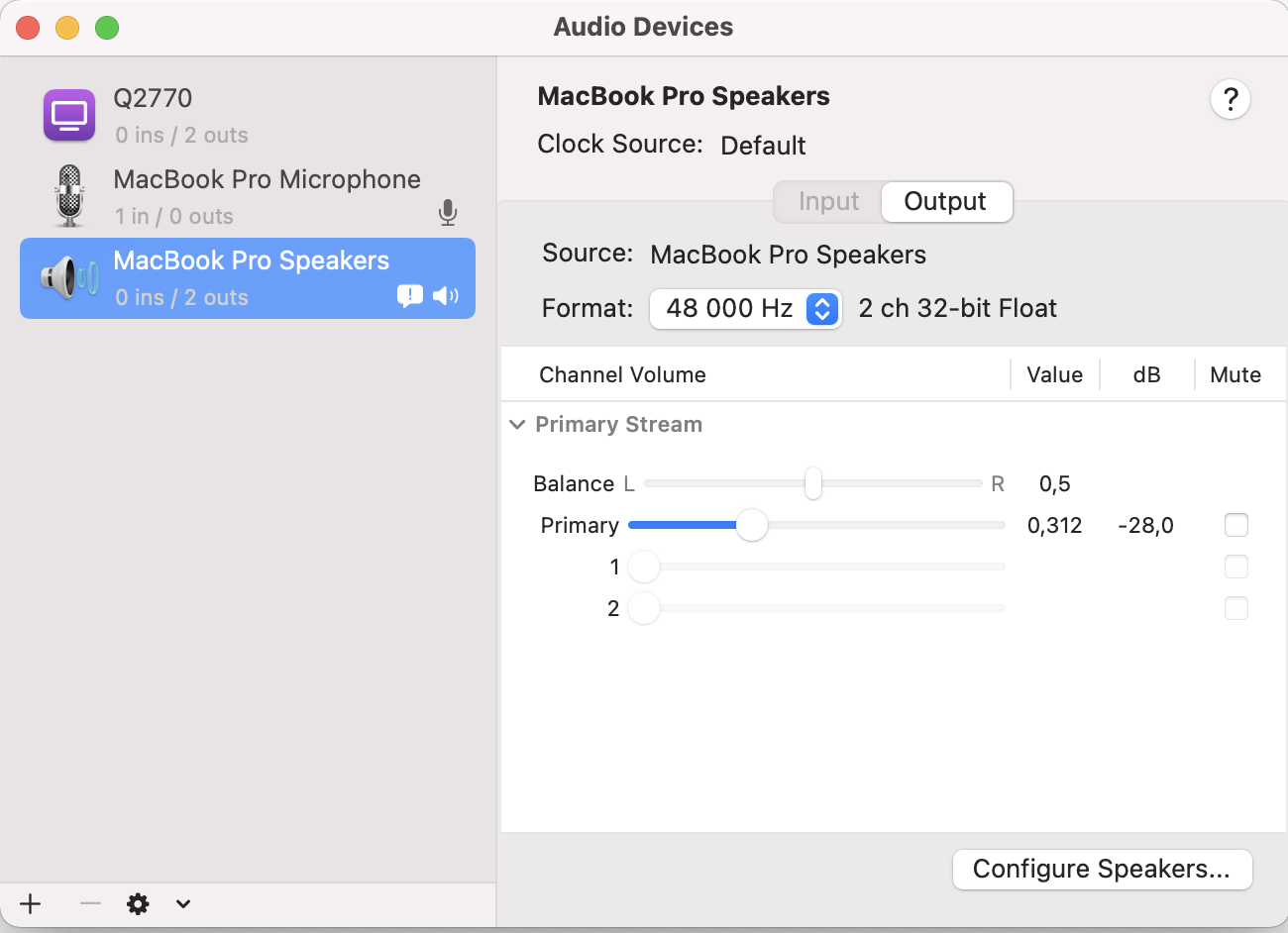Click the default input microphone indicator icon
Screen dimensions: 1288x933
(x=448, y=212)
